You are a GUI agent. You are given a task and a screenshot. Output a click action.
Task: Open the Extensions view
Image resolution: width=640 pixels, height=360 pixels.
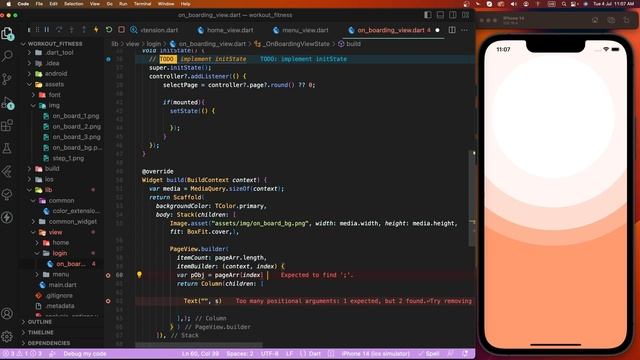[x=7, y=125]
